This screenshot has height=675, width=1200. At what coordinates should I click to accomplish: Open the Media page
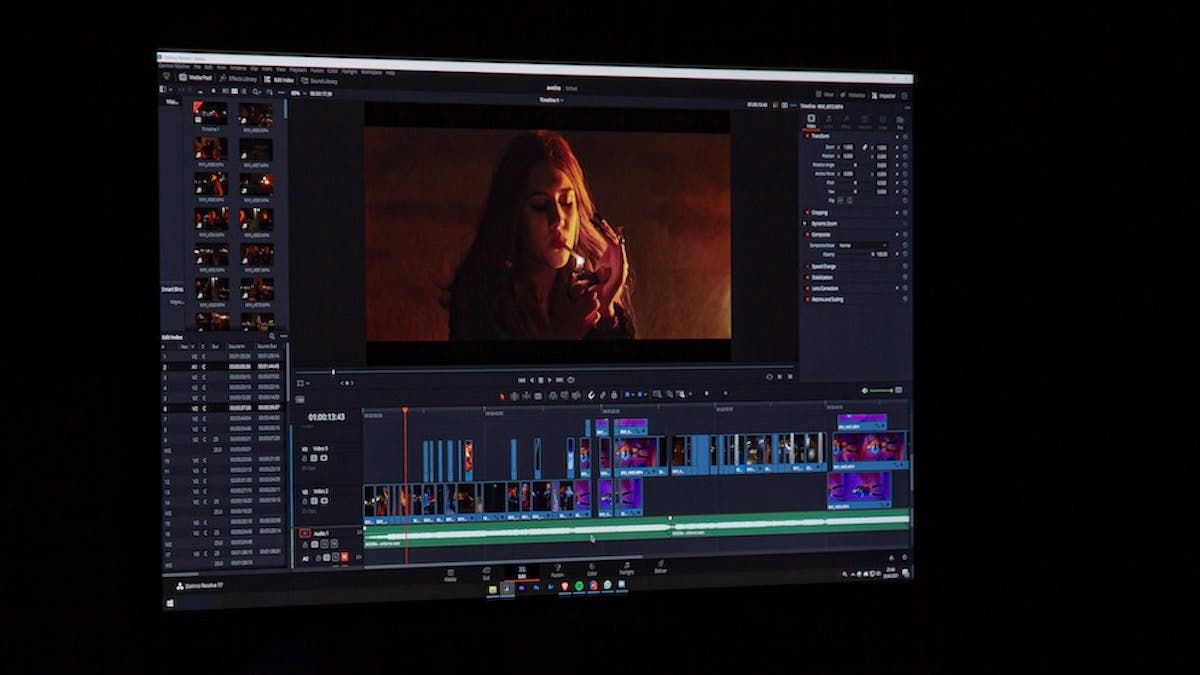[450, 573]
